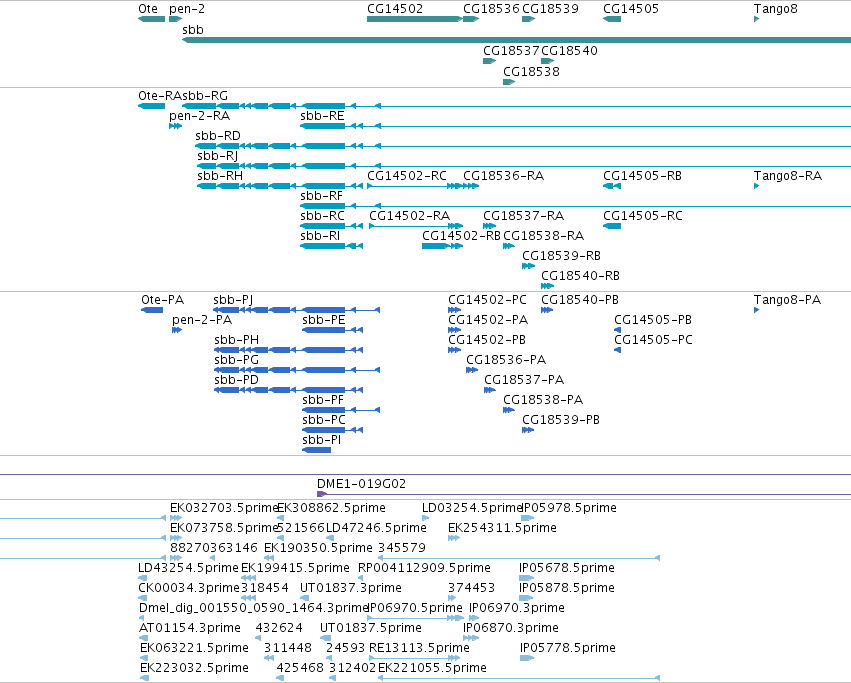
Task: Select the CG14502 gene bar
Action: pos(415,19)
